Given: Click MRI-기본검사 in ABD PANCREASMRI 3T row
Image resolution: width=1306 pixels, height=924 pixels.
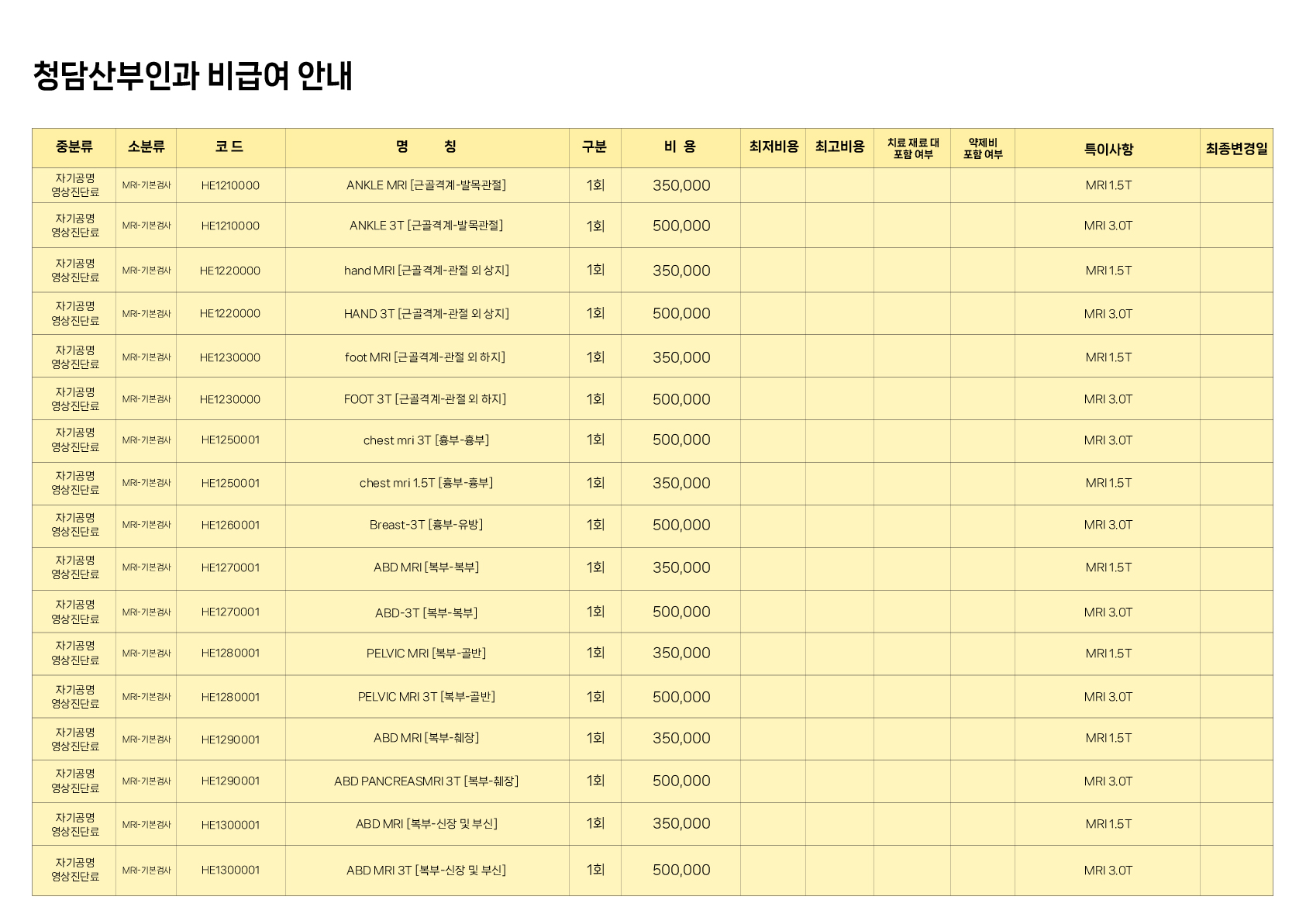Looking at the screenshot, I should pos(146,781).
